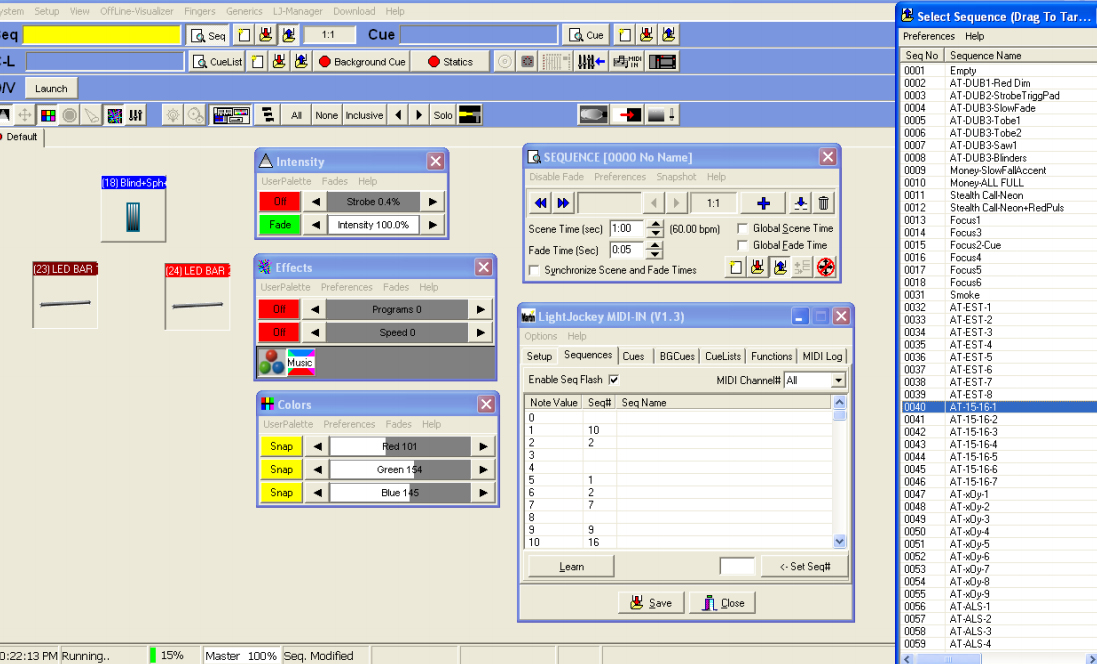The width and height of the screenshot is (1097, 664).
Task: Click the Learn button
Action: tap(571, 566)
